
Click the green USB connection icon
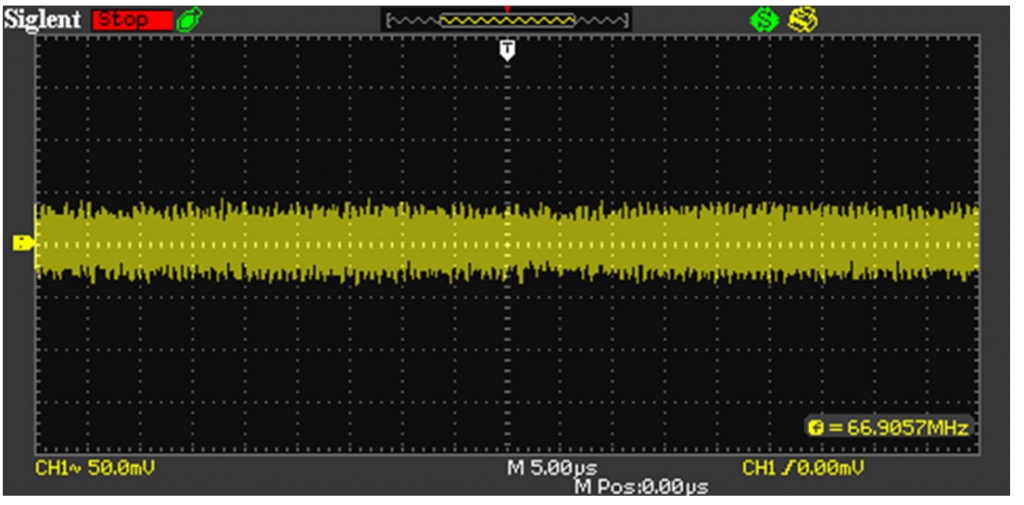click(x=186, y=19)
